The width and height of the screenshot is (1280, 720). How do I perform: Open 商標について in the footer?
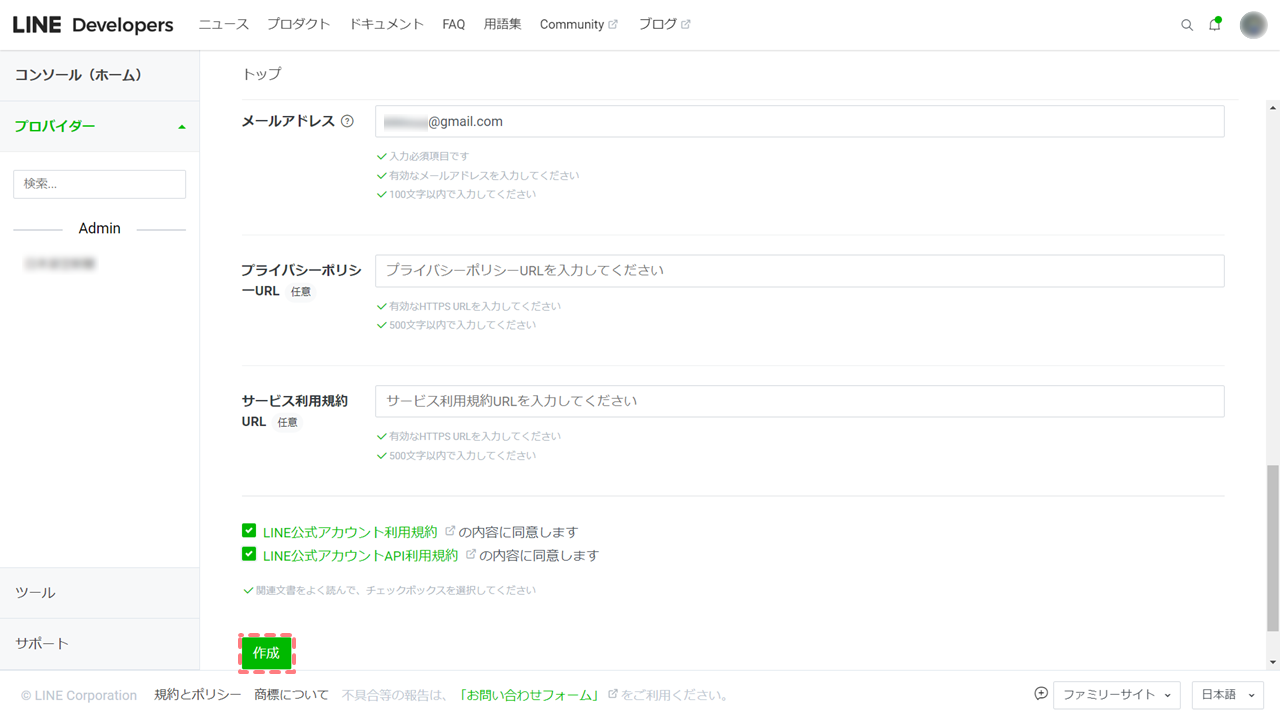point(291,695)
